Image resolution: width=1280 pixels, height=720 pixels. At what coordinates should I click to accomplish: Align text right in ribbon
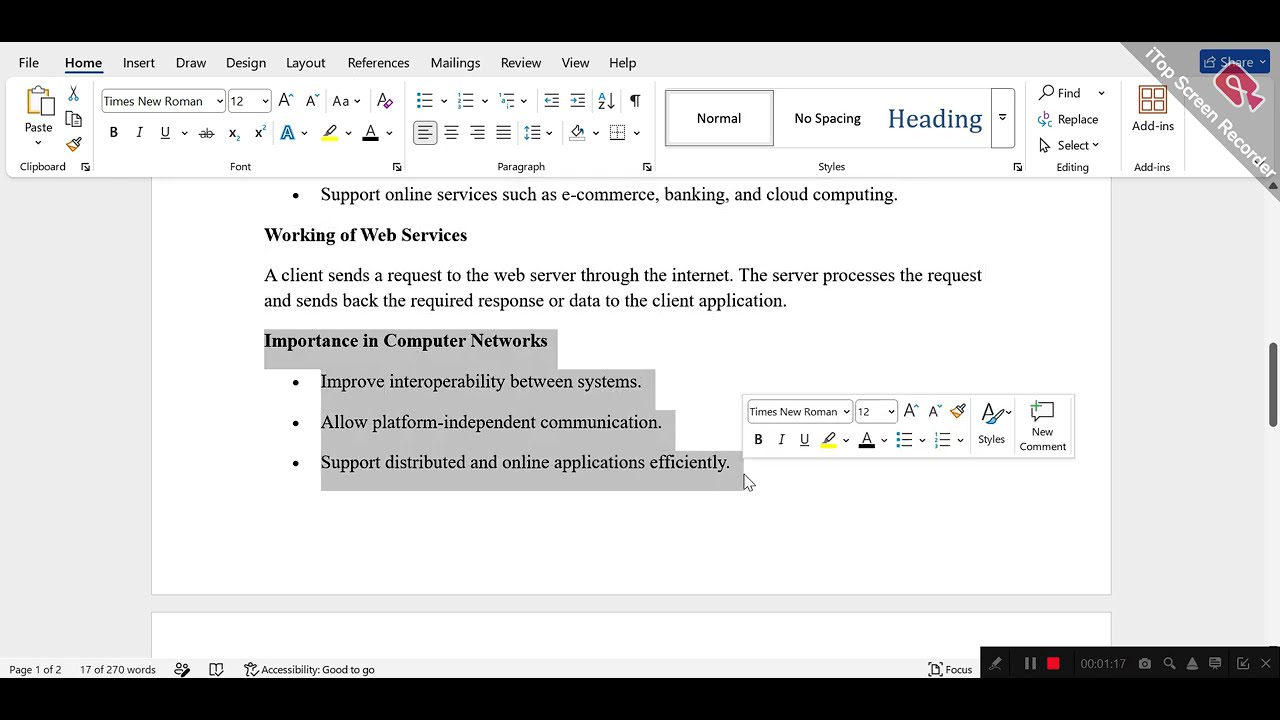pos(477,133)
